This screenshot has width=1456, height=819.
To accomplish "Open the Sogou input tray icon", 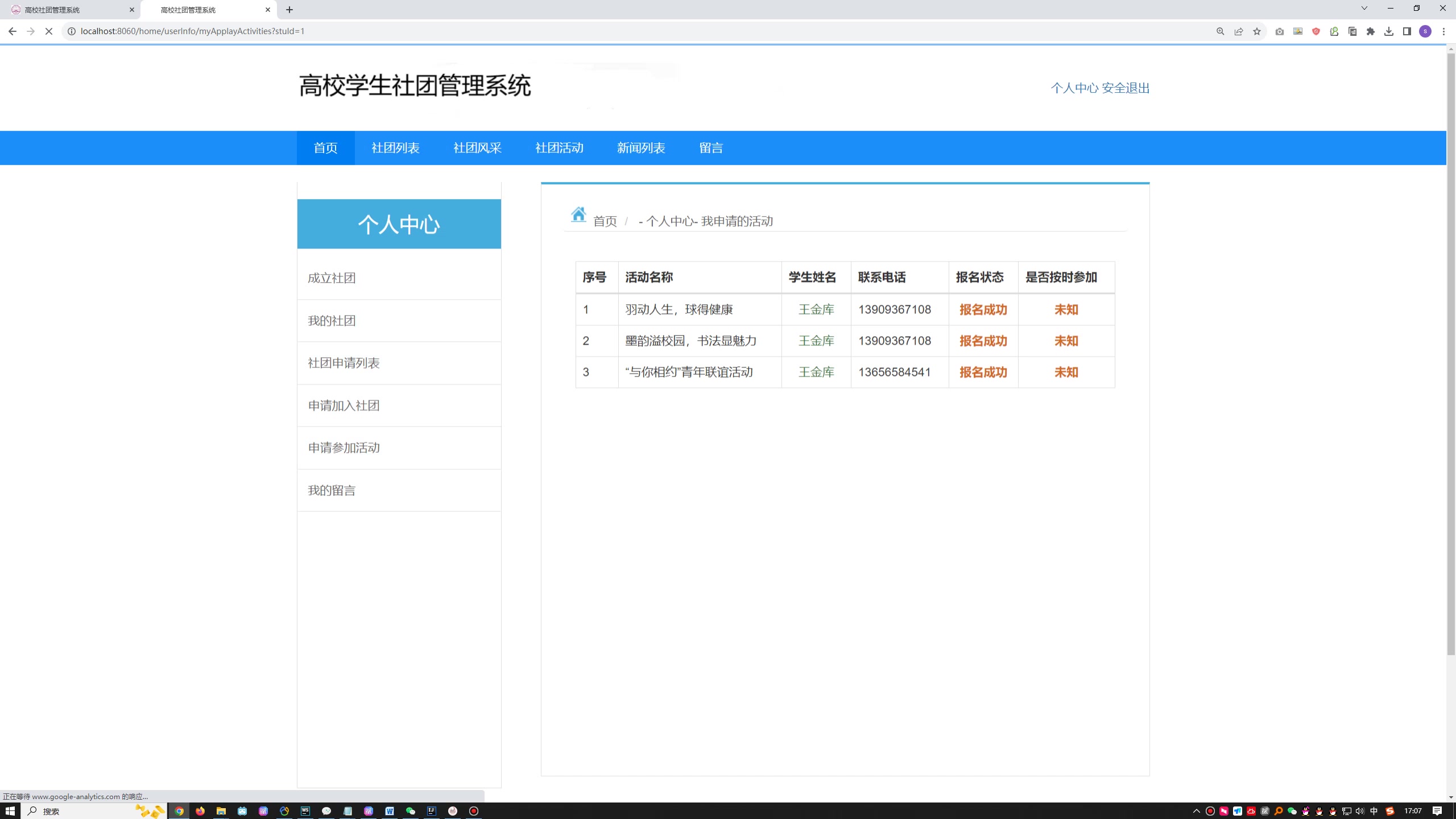I will click(1390, 811).
